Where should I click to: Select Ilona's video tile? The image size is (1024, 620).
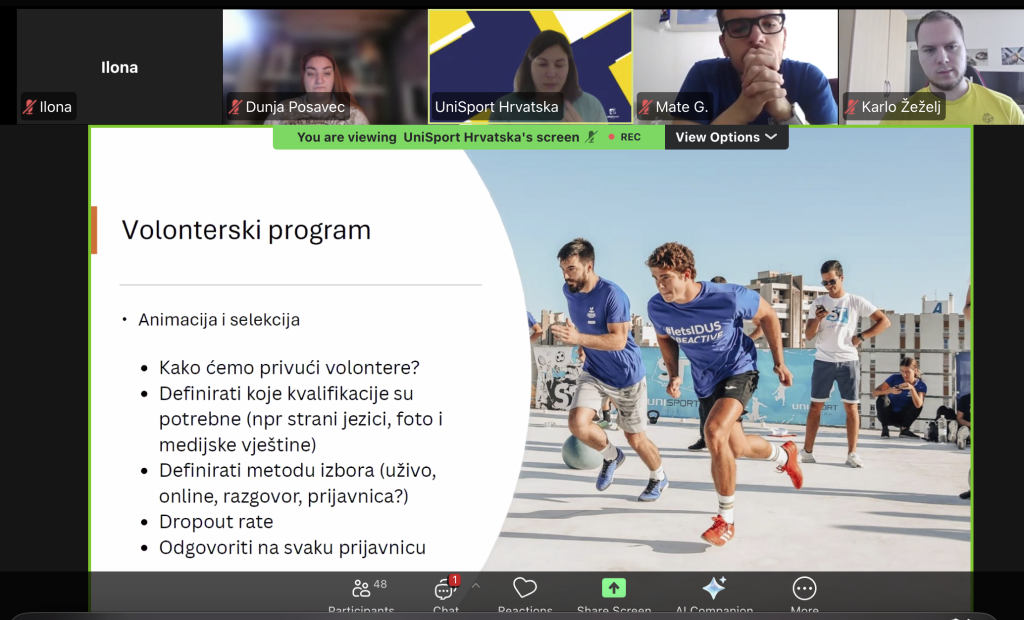click(119, 60)
